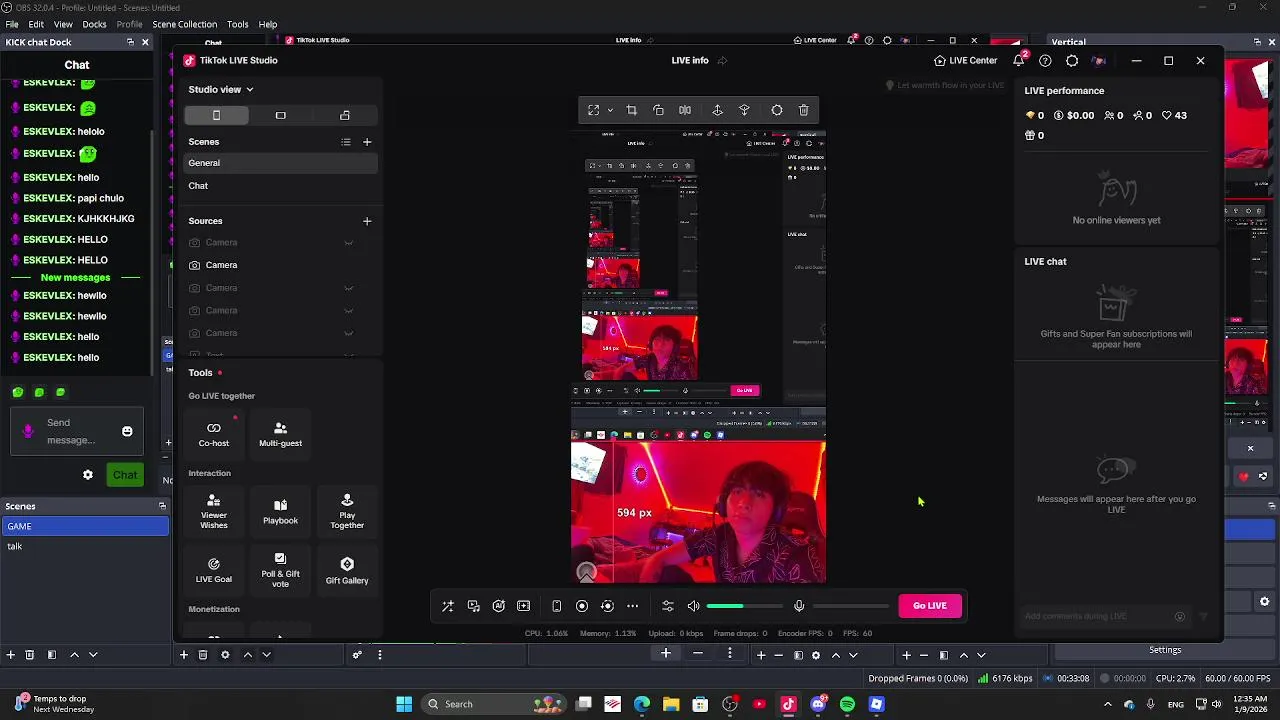The height and width of the screenshot is (720, 1280).
Task: Add a new source with plus
Action: point(367,221)
